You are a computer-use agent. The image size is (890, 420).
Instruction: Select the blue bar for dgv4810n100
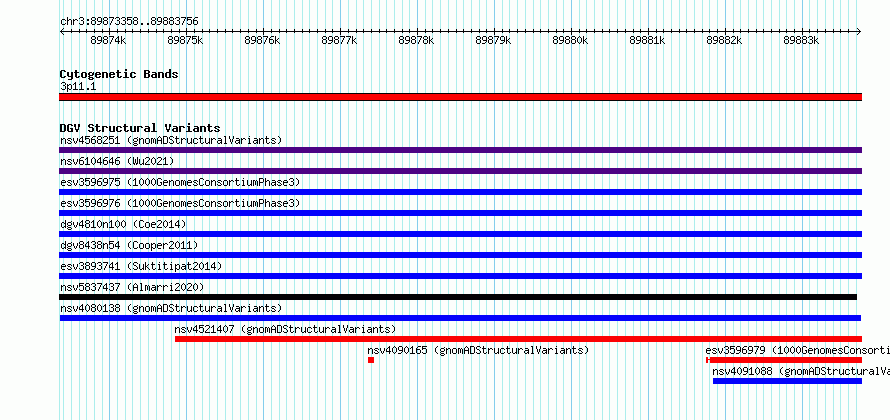pyautogui.click(x=461, y=234)
